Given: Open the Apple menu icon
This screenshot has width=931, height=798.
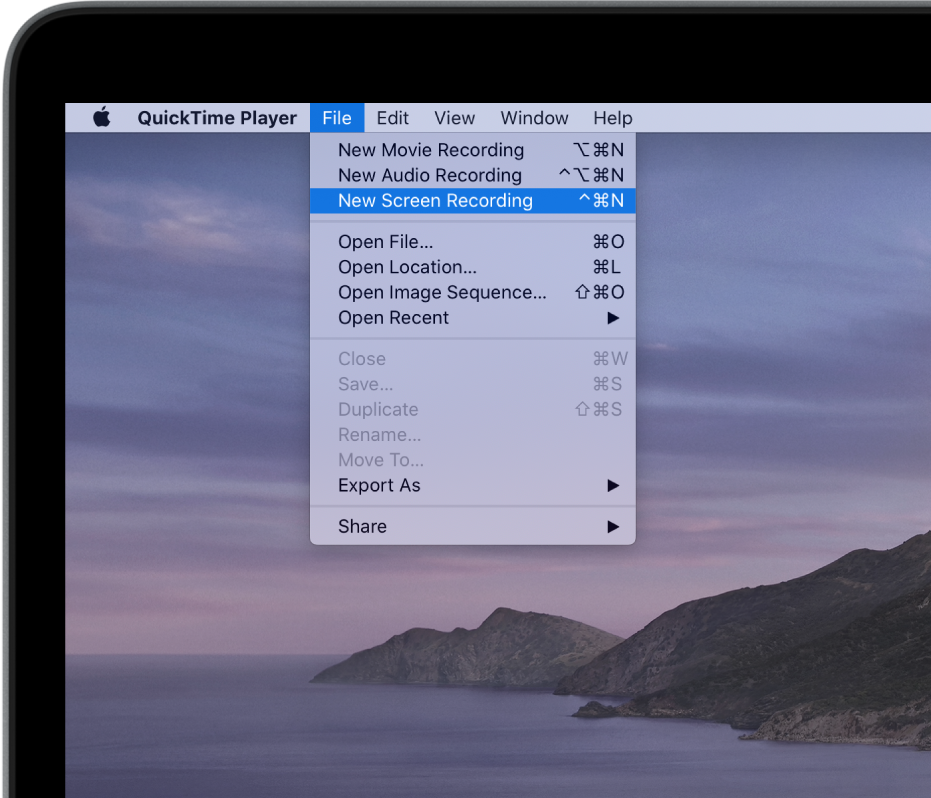Looking at the screenshot, I should [x=102, y=118].
